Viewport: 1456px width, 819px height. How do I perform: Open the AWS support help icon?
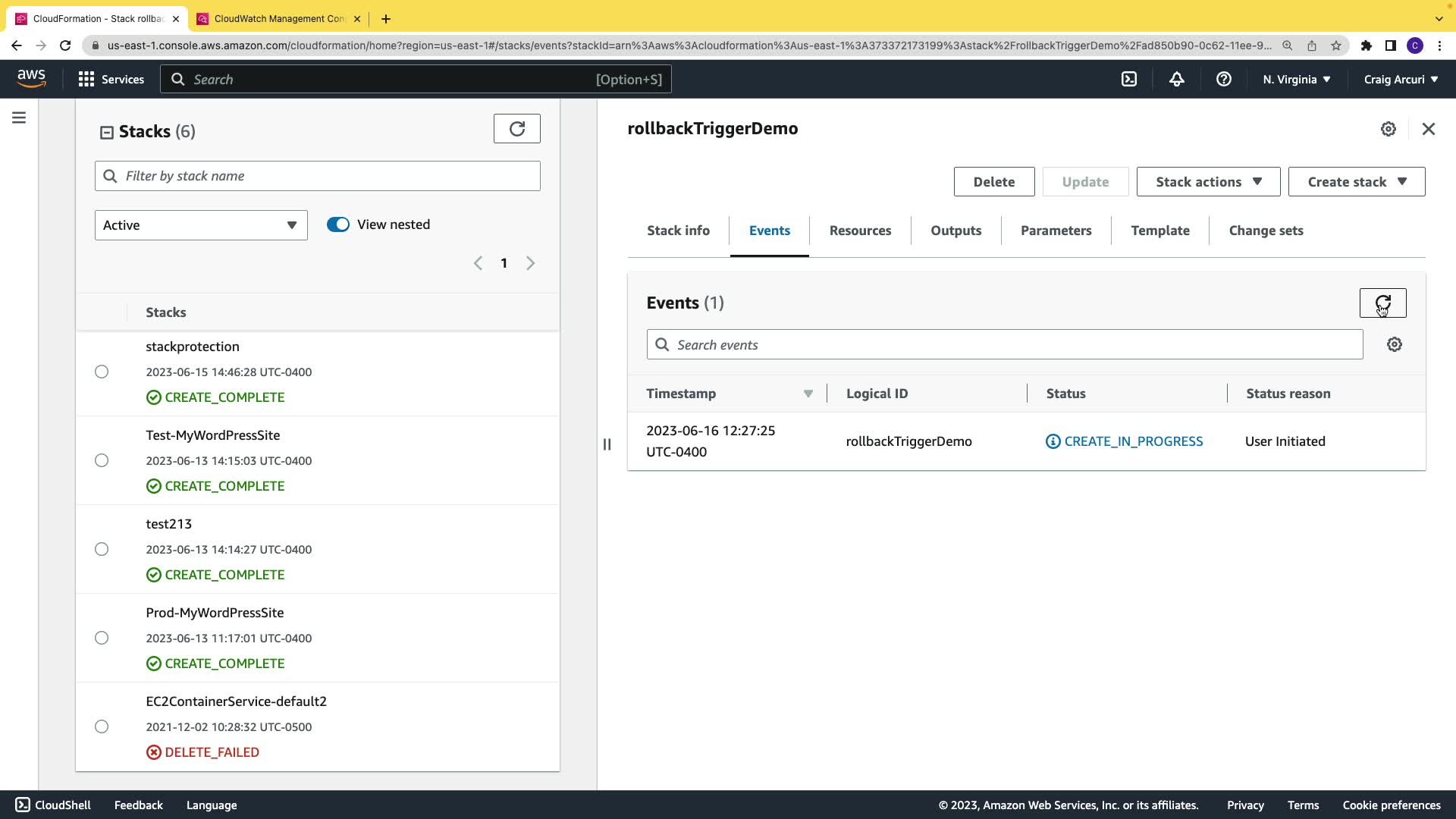click(x=1223, y=80)
